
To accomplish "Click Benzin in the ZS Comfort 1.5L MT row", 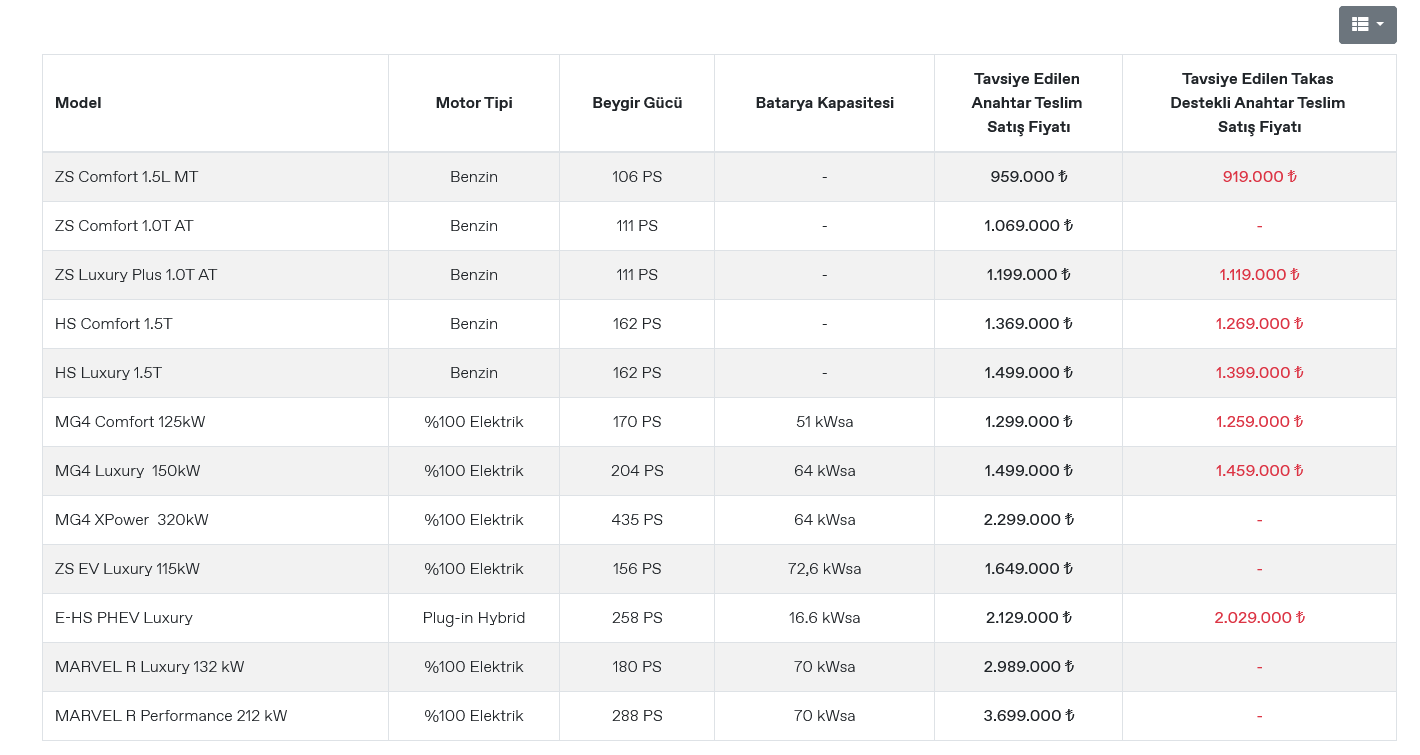I will (x=474, y=177).
